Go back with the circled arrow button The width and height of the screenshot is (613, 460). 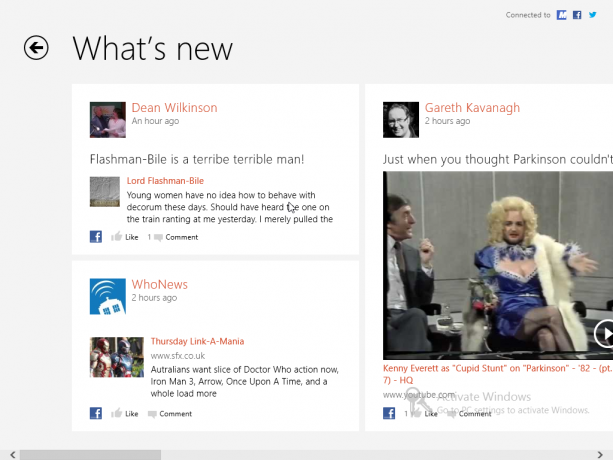tap(36, 48)
